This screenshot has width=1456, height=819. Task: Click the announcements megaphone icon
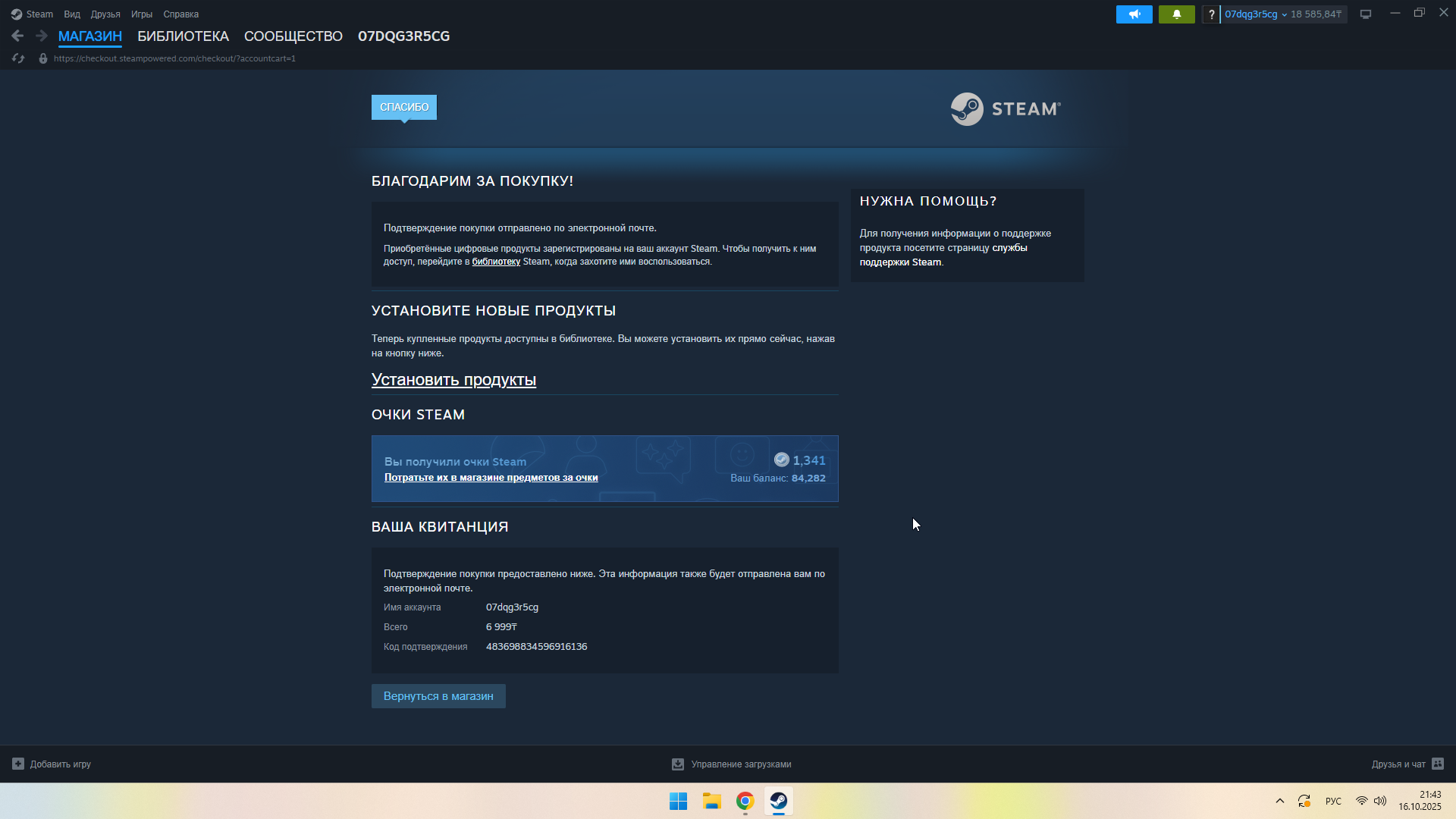point(1134,14)
